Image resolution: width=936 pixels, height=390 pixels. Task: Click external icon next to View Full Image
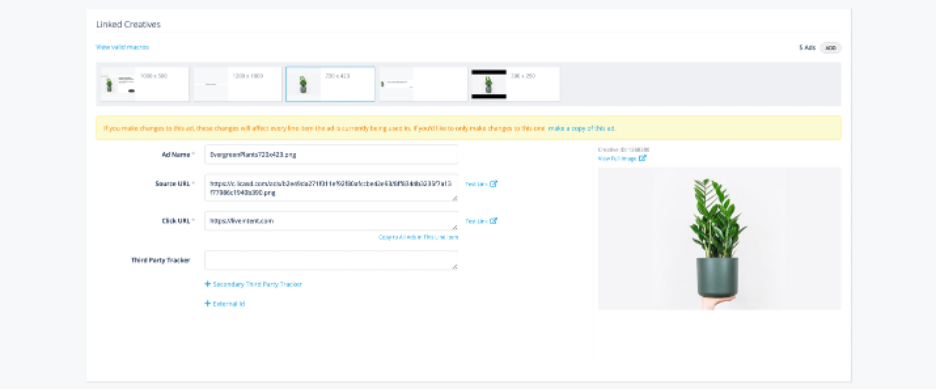tap(642, 158)
